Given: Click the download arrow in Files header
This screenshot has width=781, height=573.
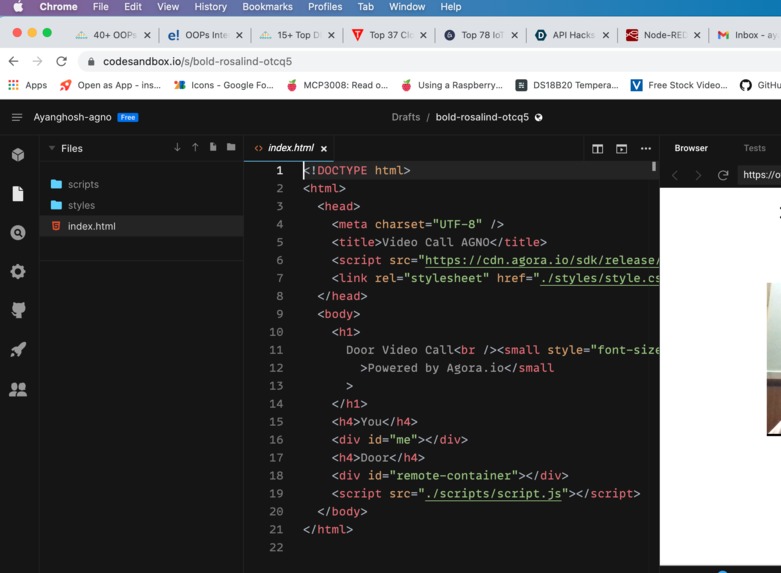Looking at the screenshot, I should point(177,147).
